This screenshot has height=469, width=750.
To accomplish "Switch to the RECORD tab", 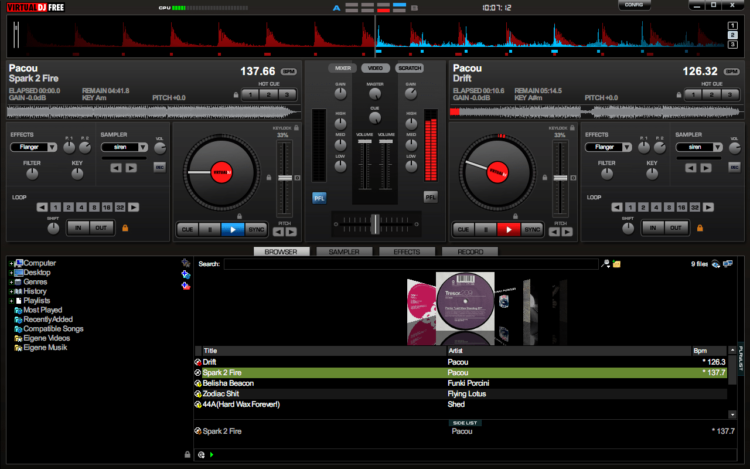I will [470, 251].
